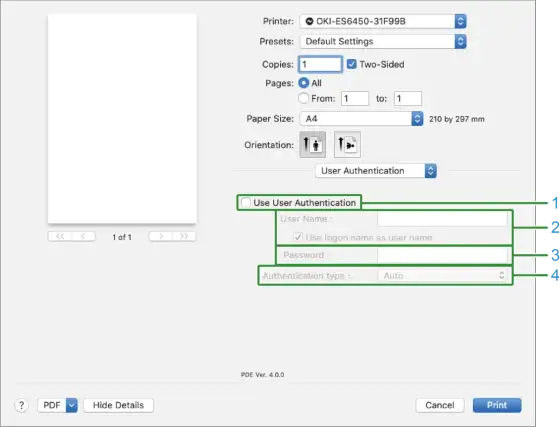Enable Use User Authentication checkbox

[x=246, y=202]
